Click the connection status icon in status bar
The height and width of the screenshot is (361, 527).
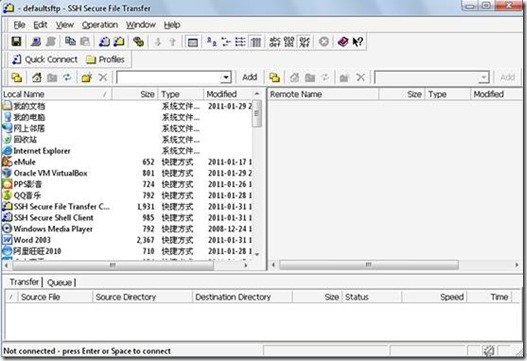(x=488, y=351)
